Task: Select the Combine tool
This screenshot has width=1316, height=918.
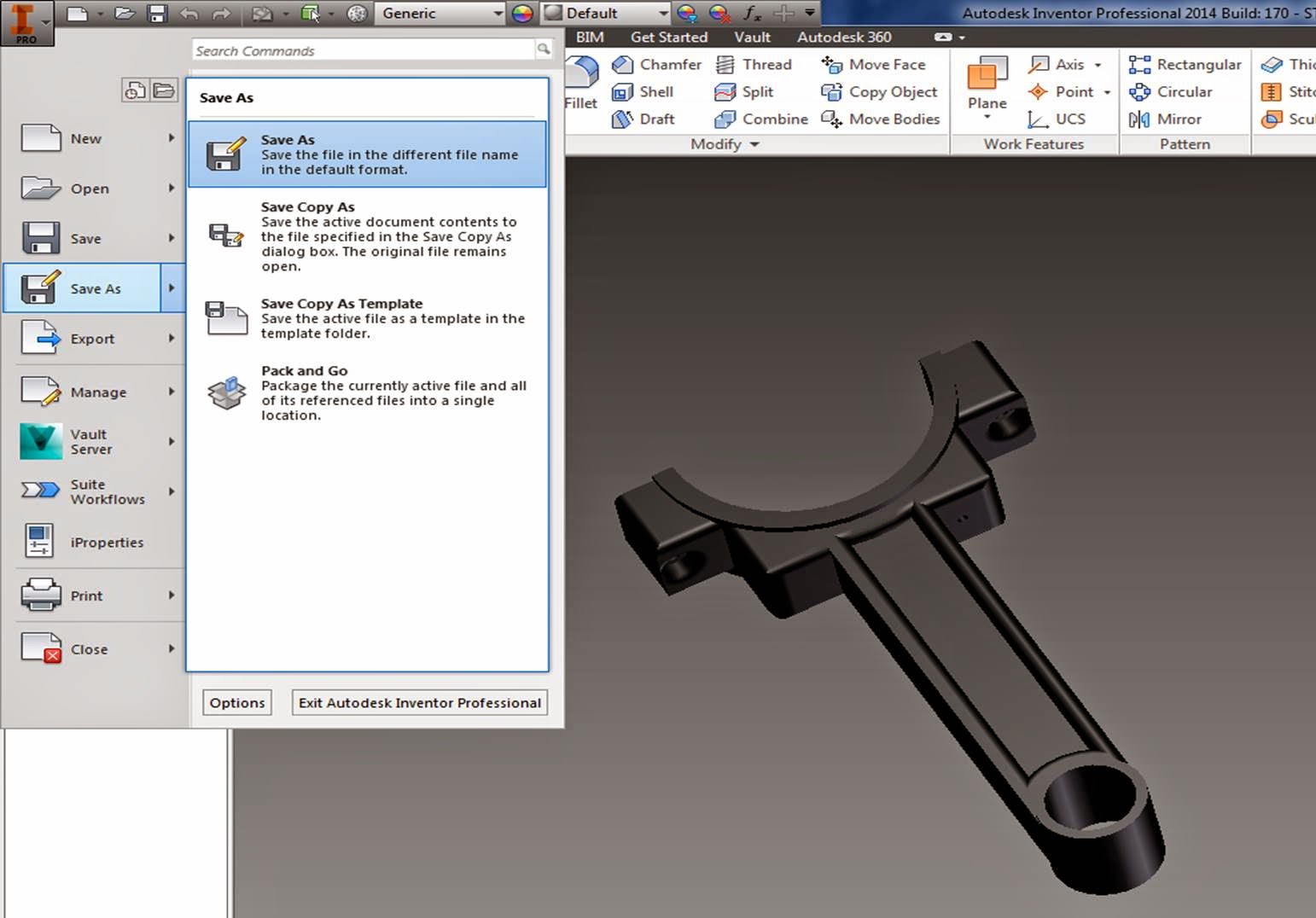Action: (x=761, y=119)
